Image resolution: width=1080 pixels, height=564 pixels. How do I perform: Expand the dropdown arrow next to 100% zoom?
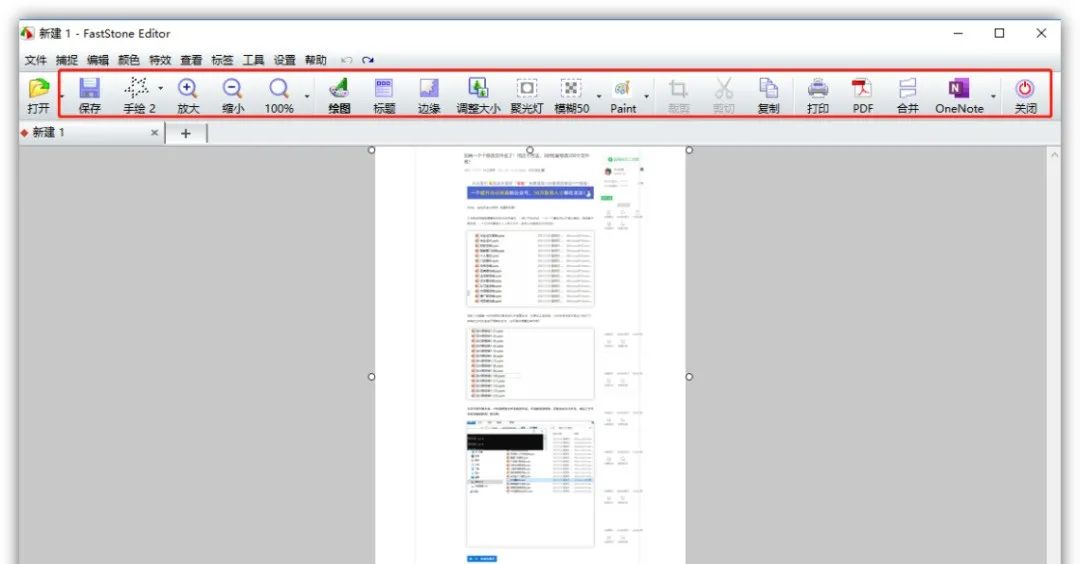click(307, 96)
